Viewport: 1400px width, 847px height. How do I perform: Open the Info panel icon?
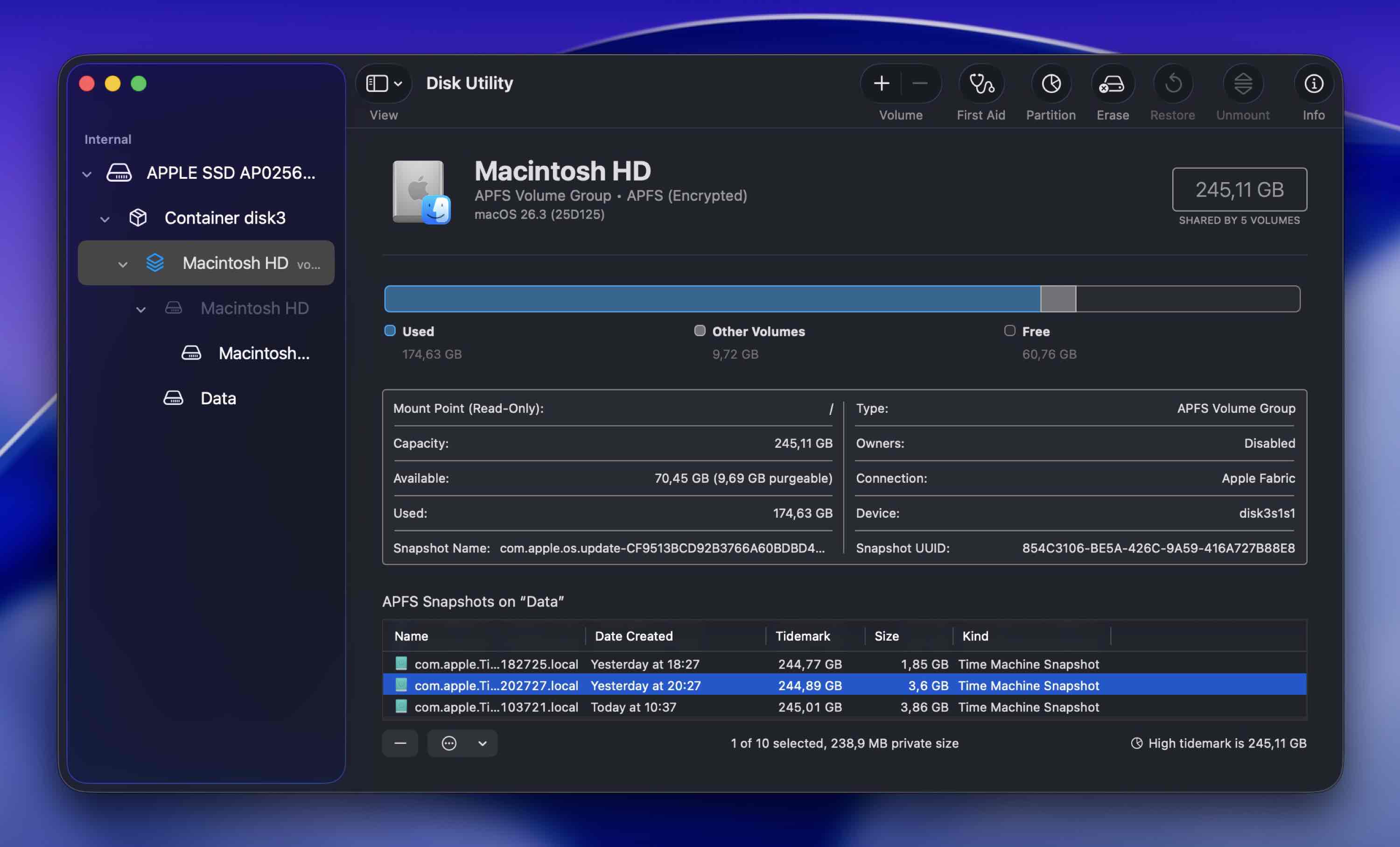(x=1313, y=84)
